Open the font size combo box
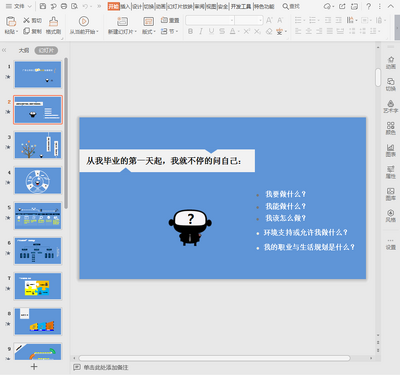The image size is (400, 375). tap(249, 21)
